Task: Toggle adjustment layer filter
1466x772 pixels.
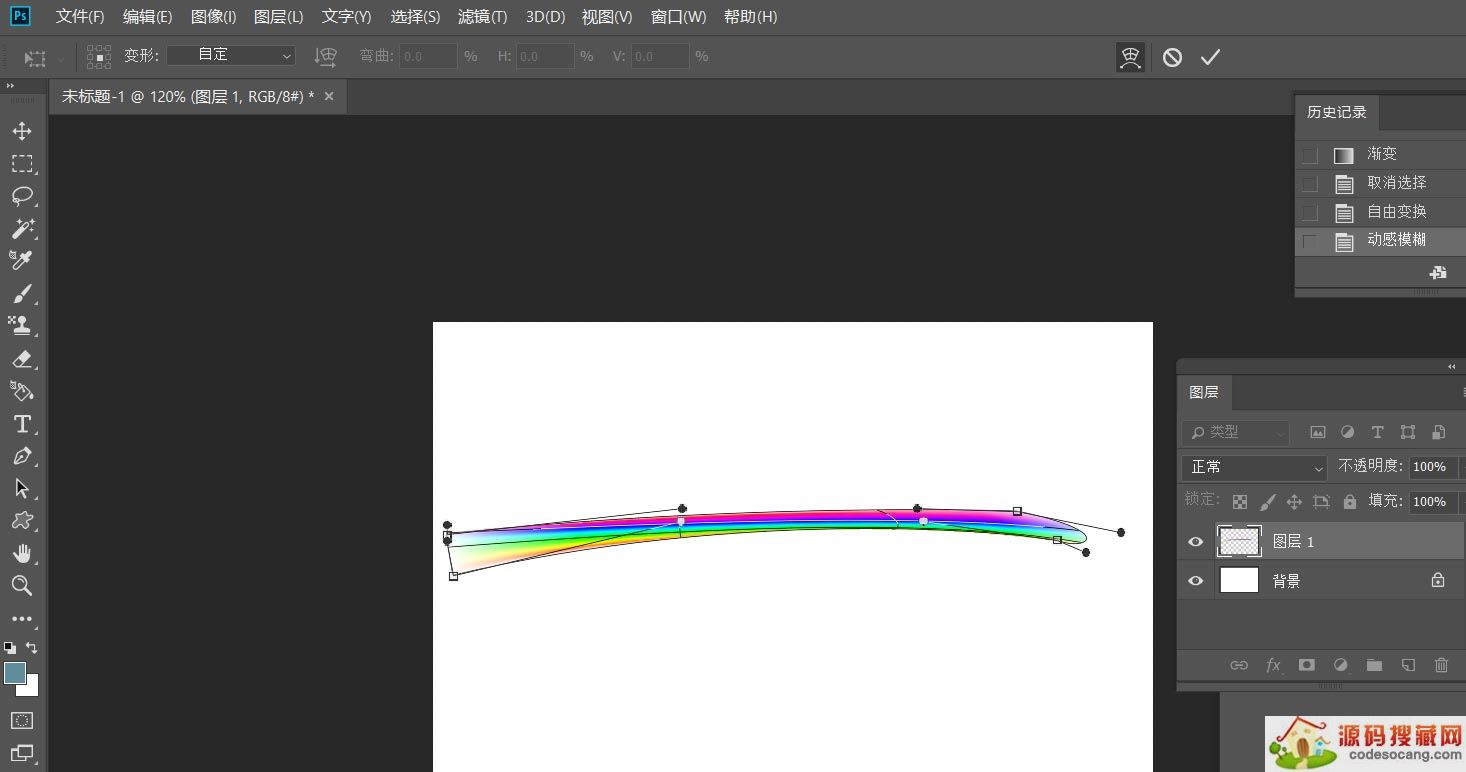Action: click(1347, 432)
